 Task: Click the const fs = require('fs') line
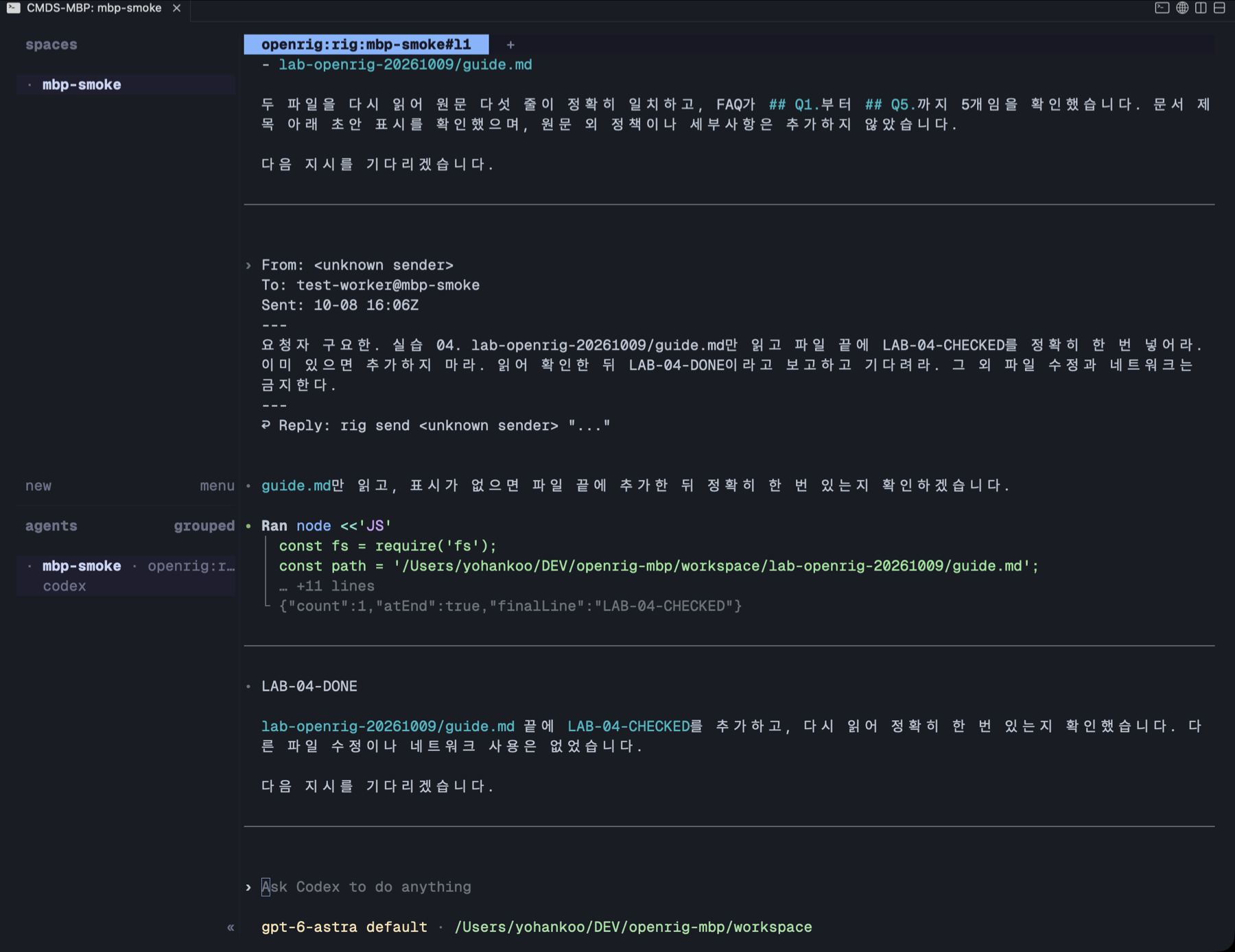coord(387,547)
